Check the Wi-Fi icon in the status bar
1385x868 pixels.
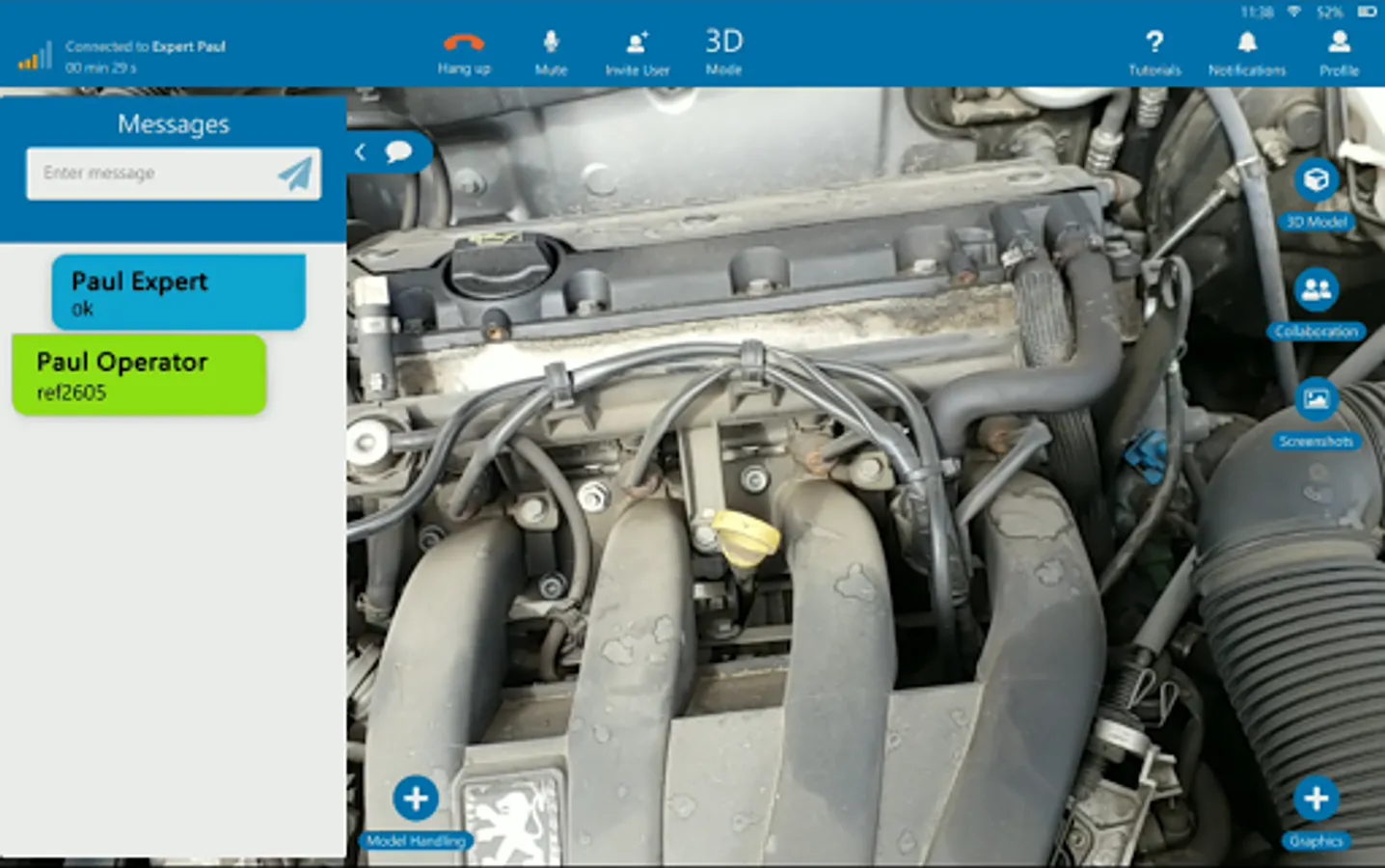pyautogui.click(x=1294, y=12)
